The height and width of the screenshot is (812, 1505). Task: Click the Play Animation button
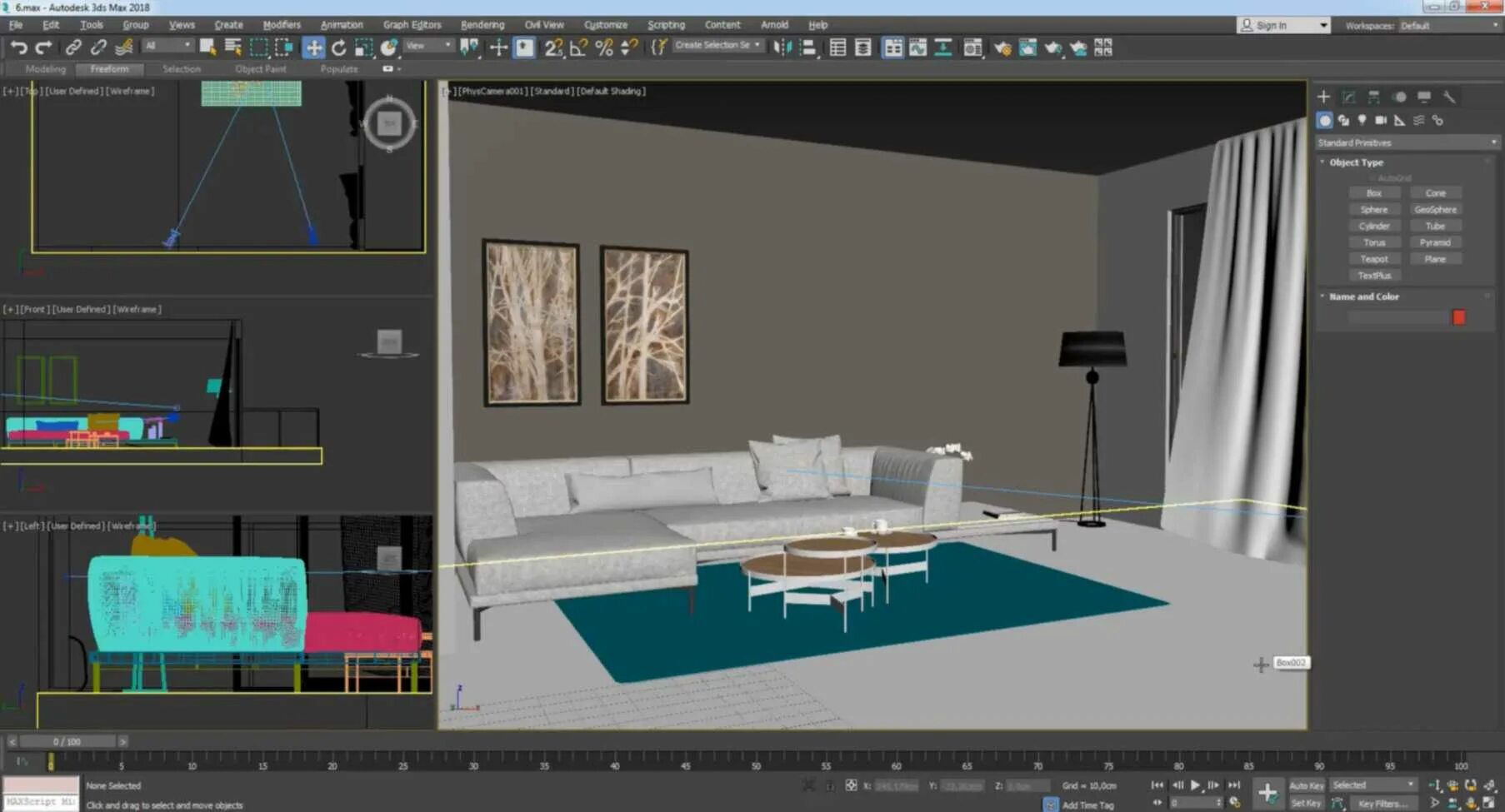[x=1196, y=785]
